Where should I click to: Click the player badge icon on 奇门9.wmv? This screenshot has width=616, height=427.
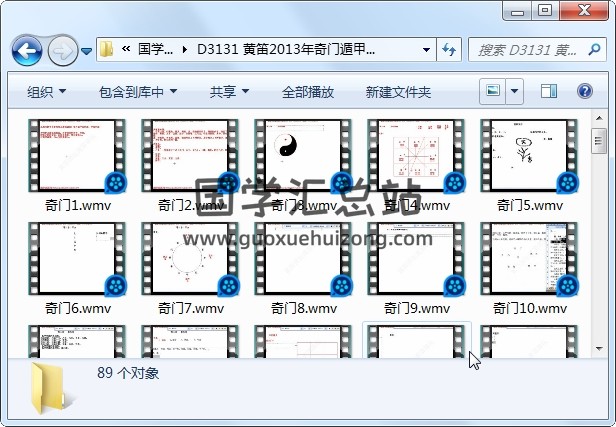[455, 286]
